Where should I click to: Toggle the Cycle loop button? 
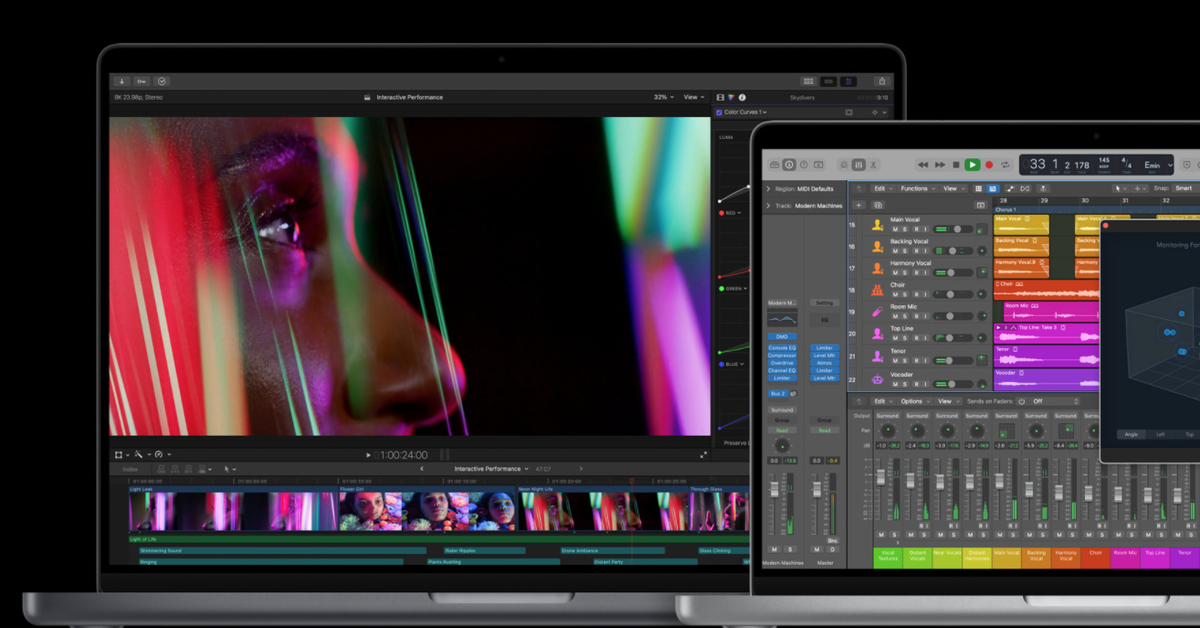point(1006,164)
